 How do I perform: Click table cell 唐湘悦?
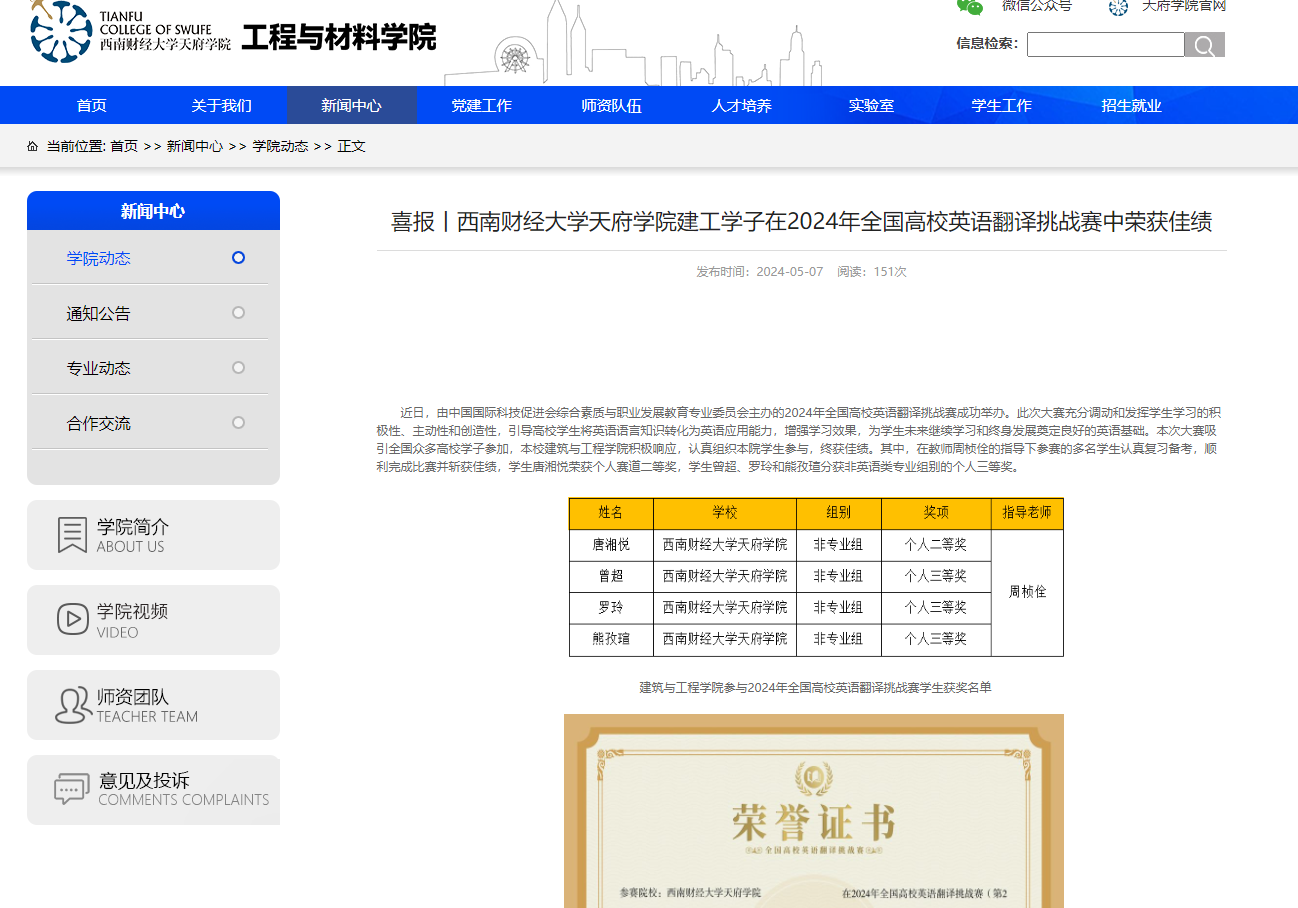pos(611,545)
